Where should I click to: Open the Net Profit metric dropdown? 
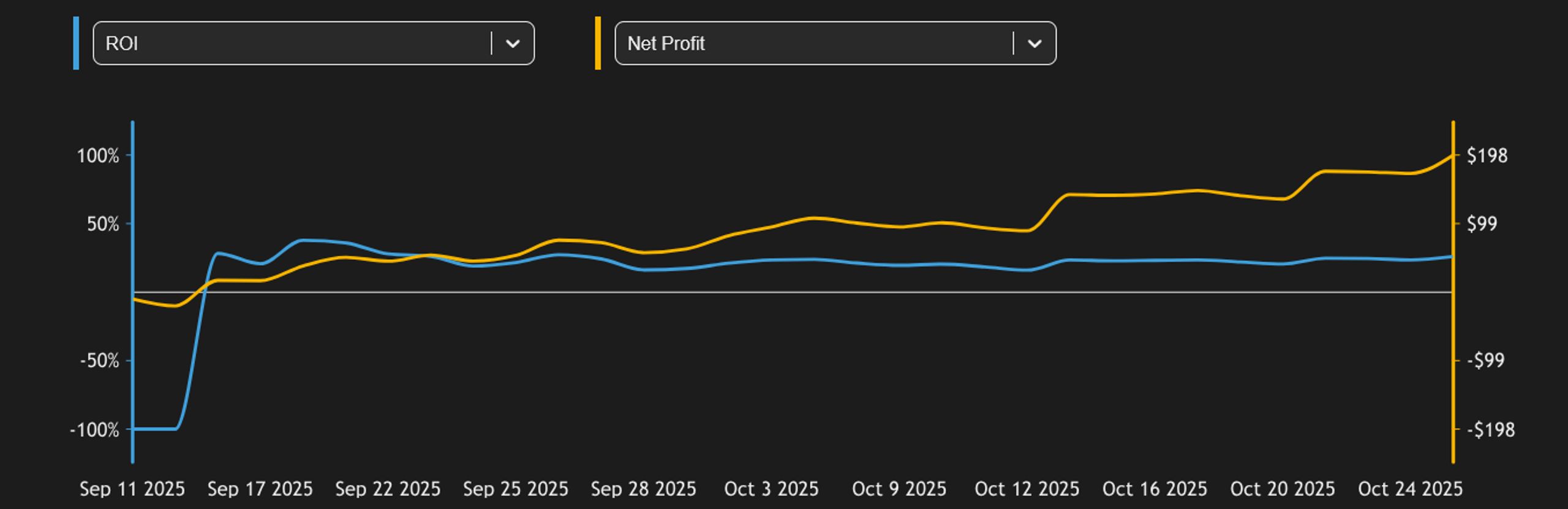[x=835, y=43]
